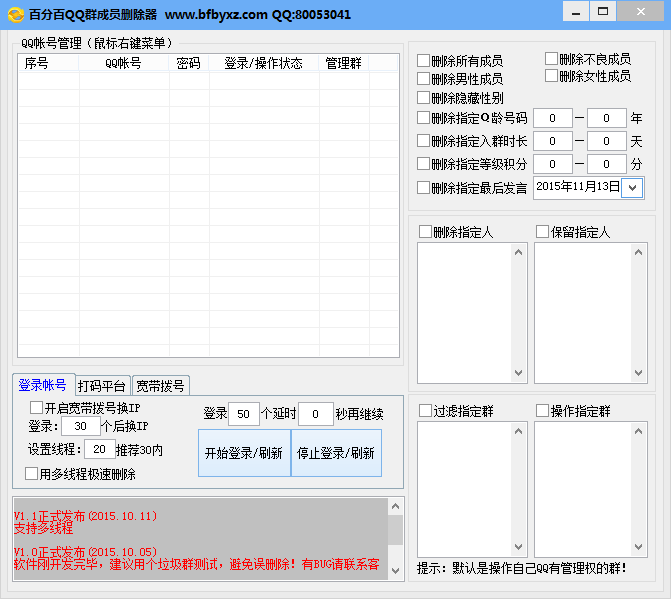Tick the 删除女性成员 checkbox

[x=552, y=76]
